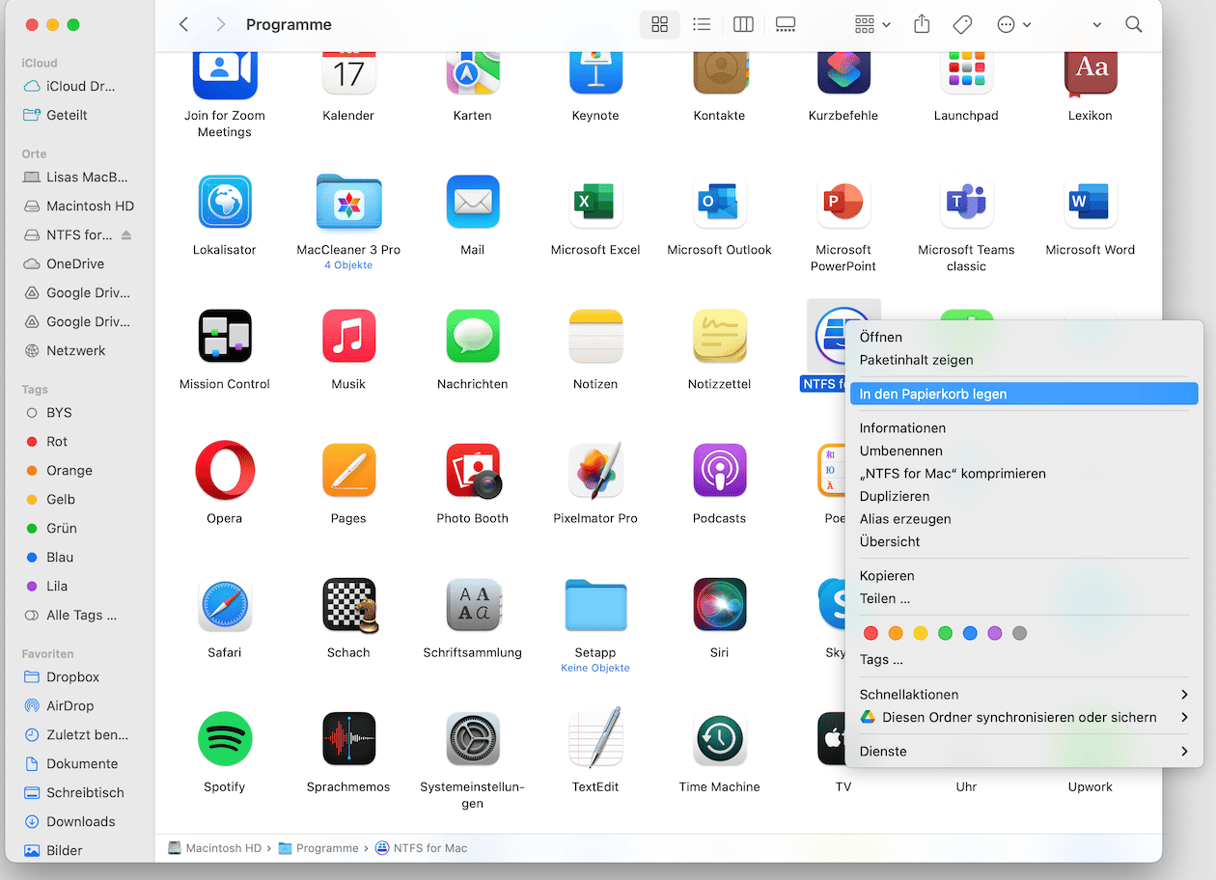Image resolution: width=1216 pixels, height=880 pixels.
Task: Apply the red tag color
Action: click(870, 633)
